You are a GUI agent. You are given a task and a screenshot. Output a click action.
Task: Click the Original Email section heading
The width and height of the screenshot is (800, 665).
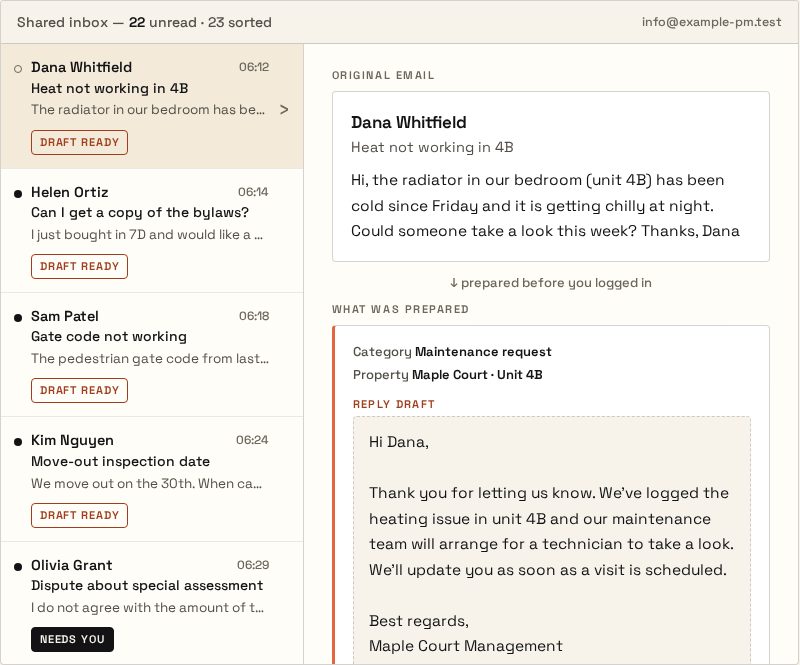click(x=383, y=76)
